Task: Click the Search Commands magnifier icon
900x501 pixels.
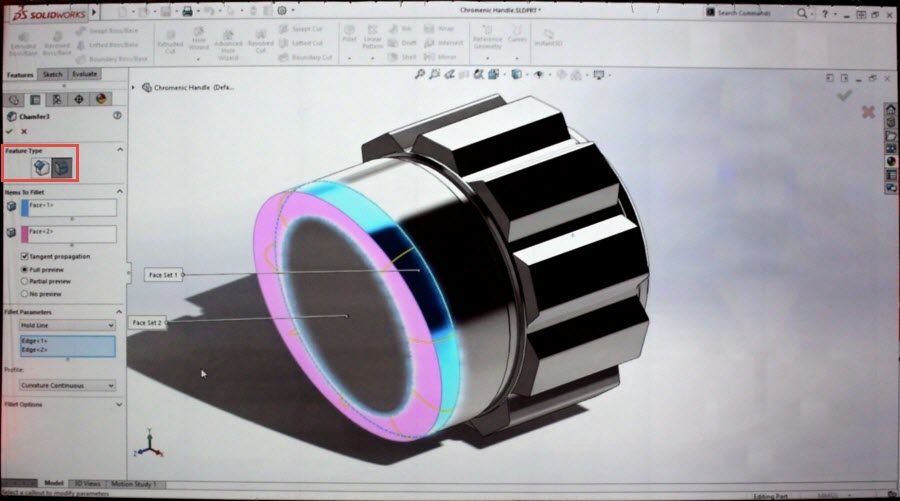Action: click(801, 13)
